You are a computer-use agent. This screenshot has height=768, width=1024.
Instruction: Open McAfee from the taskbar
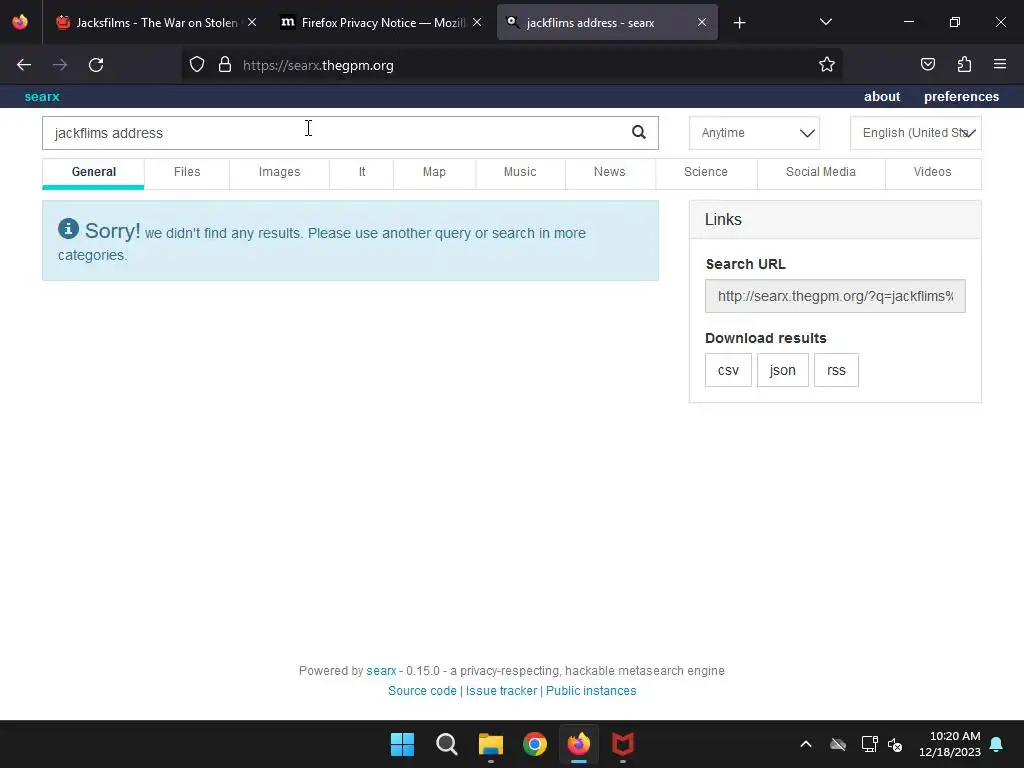pos(622,744)
